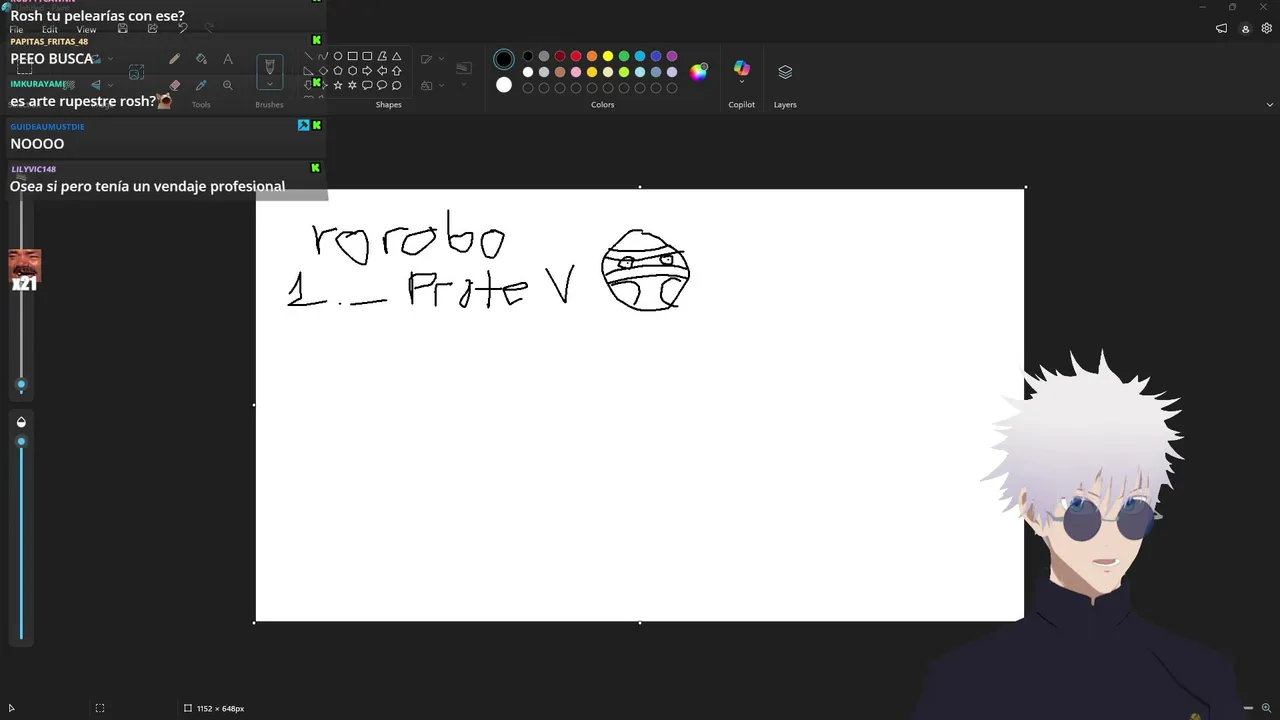Pick the green color swatch

(x=624, y=56)
